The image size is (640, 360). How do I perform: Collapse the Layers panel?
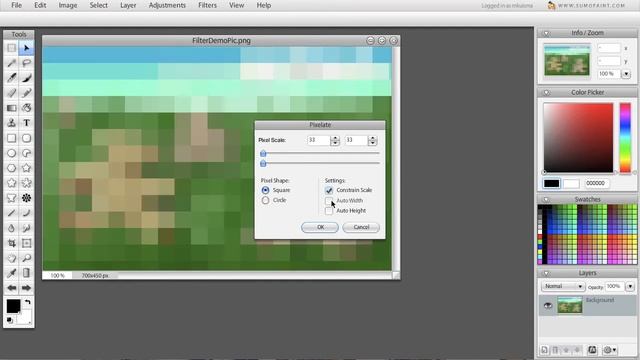pos(546,273)
